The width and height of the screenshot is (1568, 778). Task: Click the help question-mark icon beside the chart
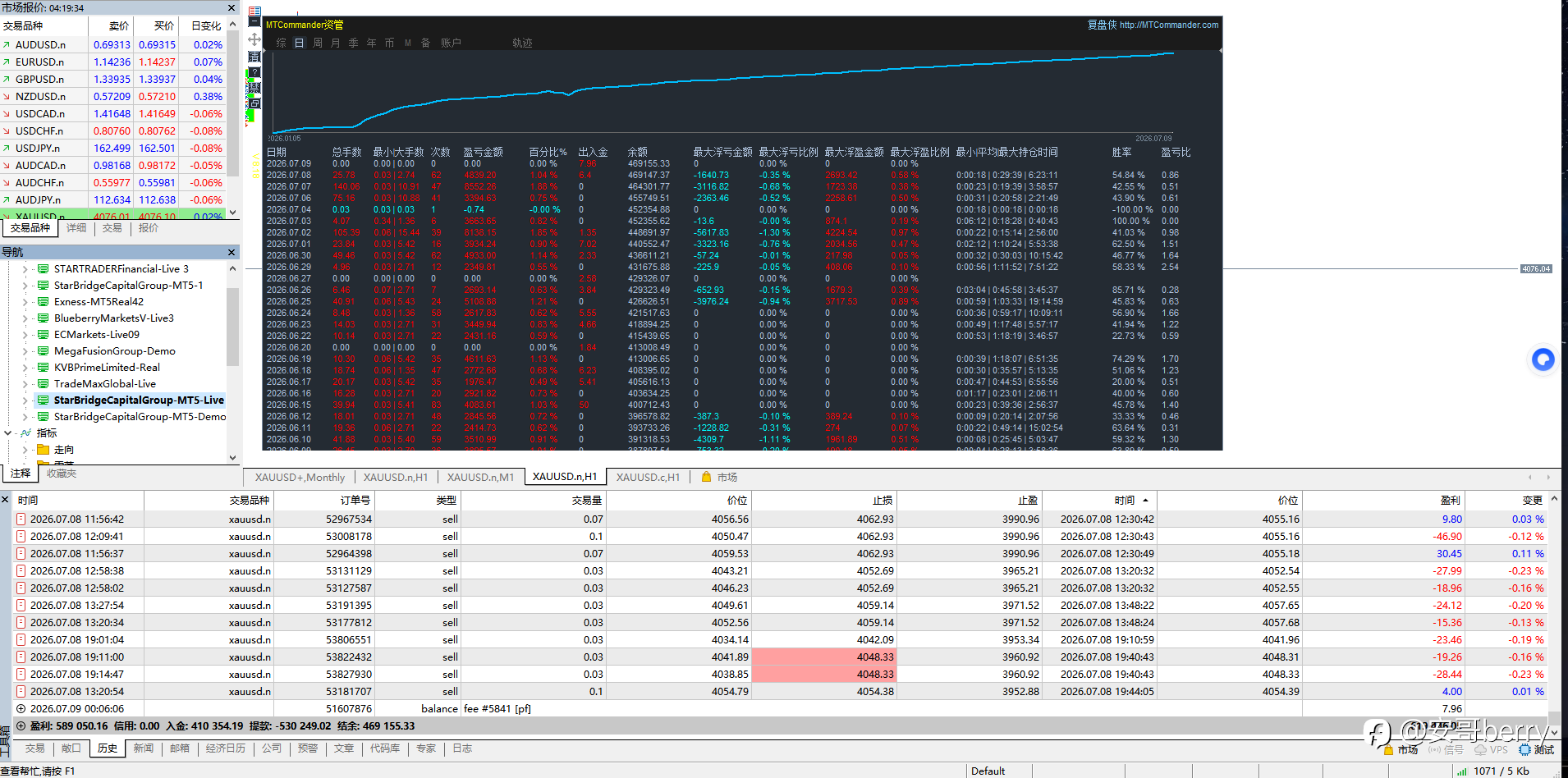pos(254,72)
